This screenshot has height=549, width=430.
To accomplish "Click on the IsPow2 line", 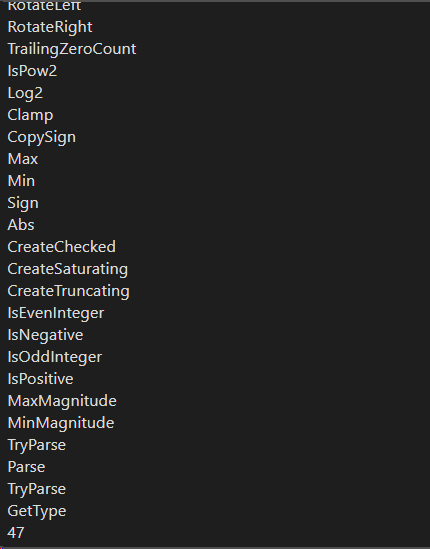I will tap(32, 71).
